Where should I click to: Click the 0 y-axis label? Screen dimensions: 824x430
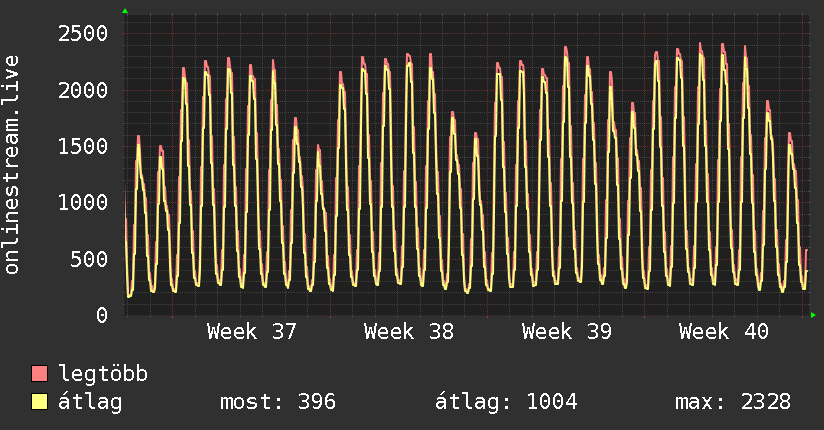point(102,315)
